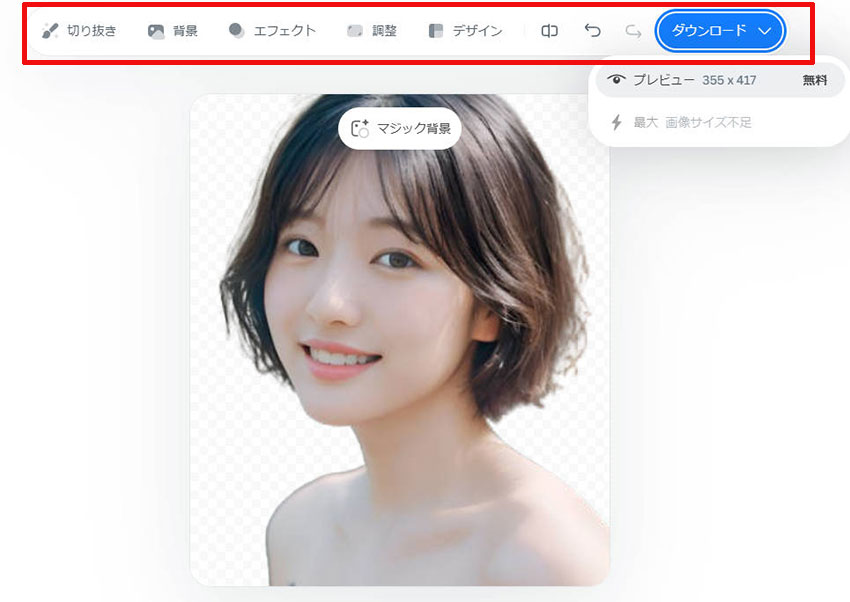Undo the last edit
Screen dimensions: 850x602
[x=592, y=31]
